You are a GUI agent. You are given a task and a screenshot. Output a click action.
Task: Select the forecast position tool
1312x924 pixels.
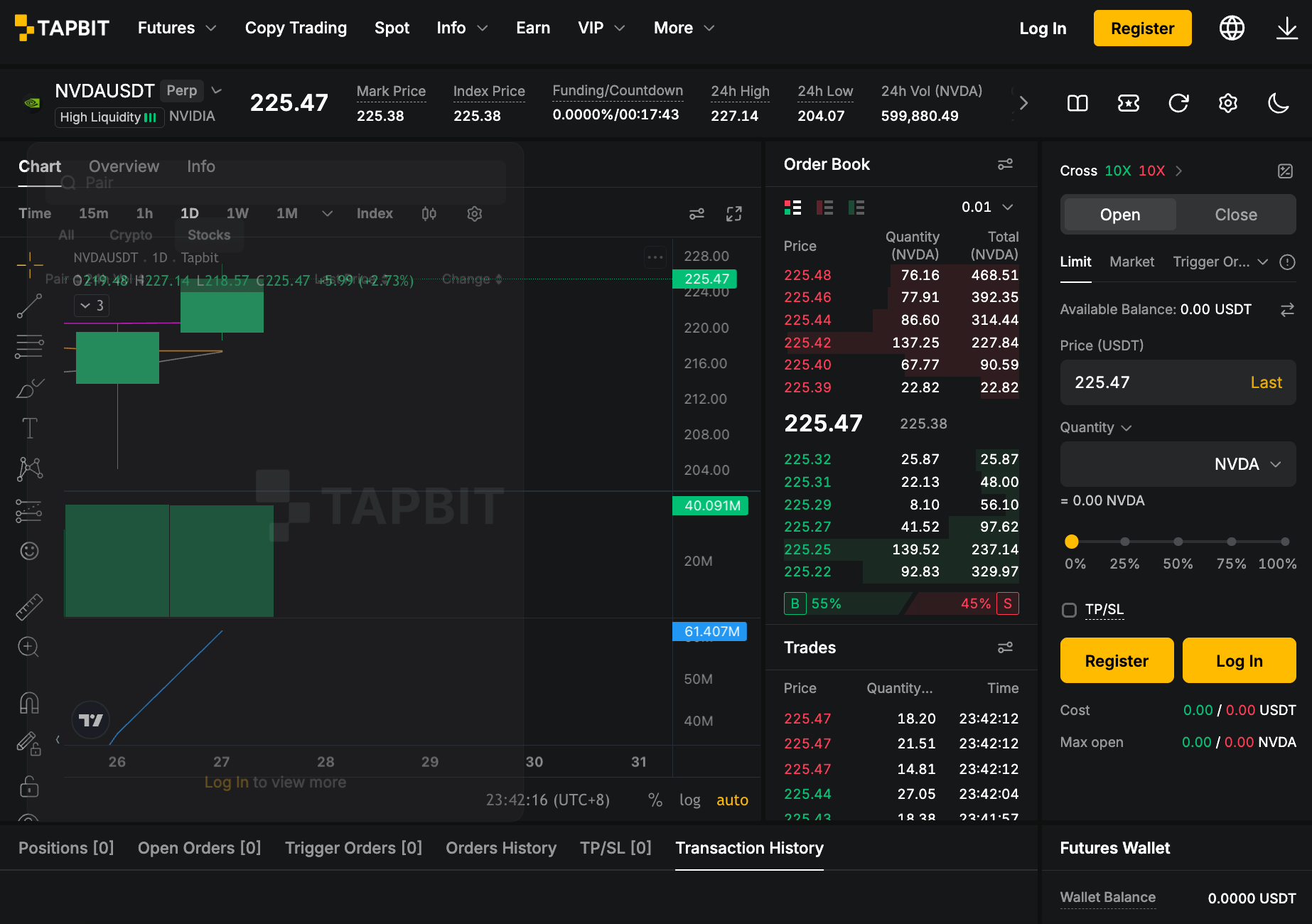[29, 510]
